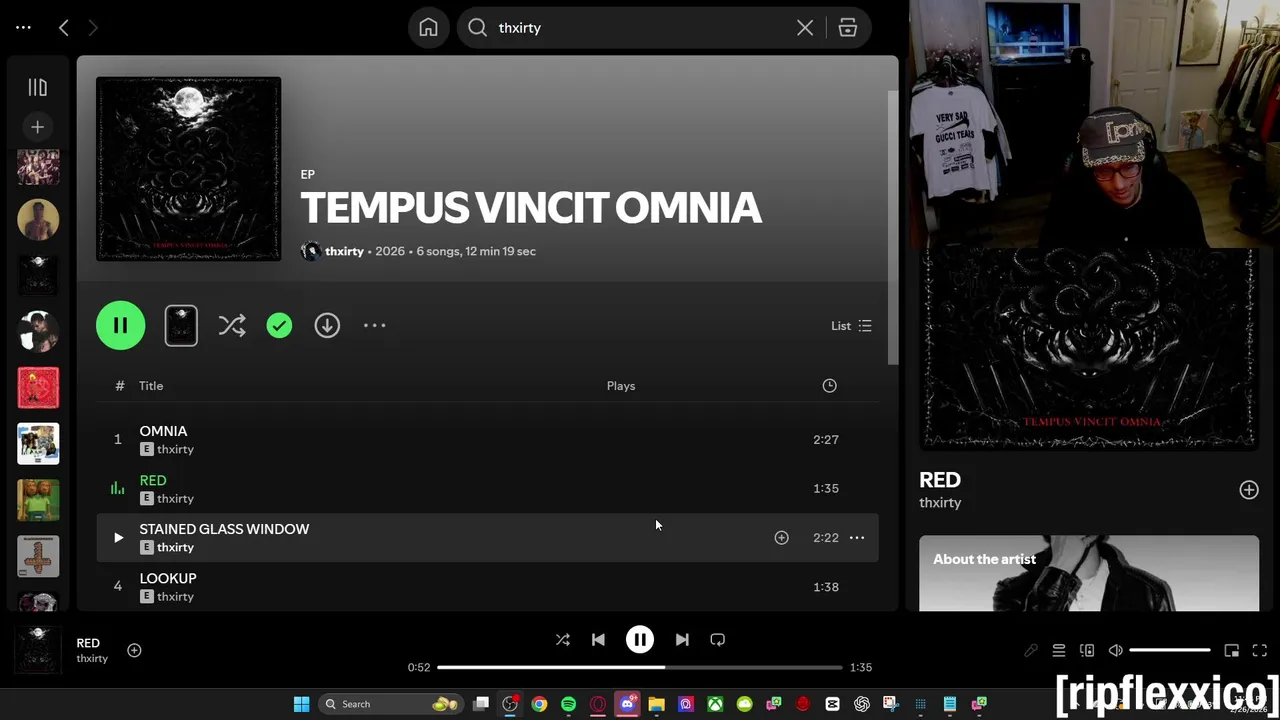This screenshot has height=720, width=1280.
Task: Remove EP from library via green checkmark
Action: click(x=279, y=325)
